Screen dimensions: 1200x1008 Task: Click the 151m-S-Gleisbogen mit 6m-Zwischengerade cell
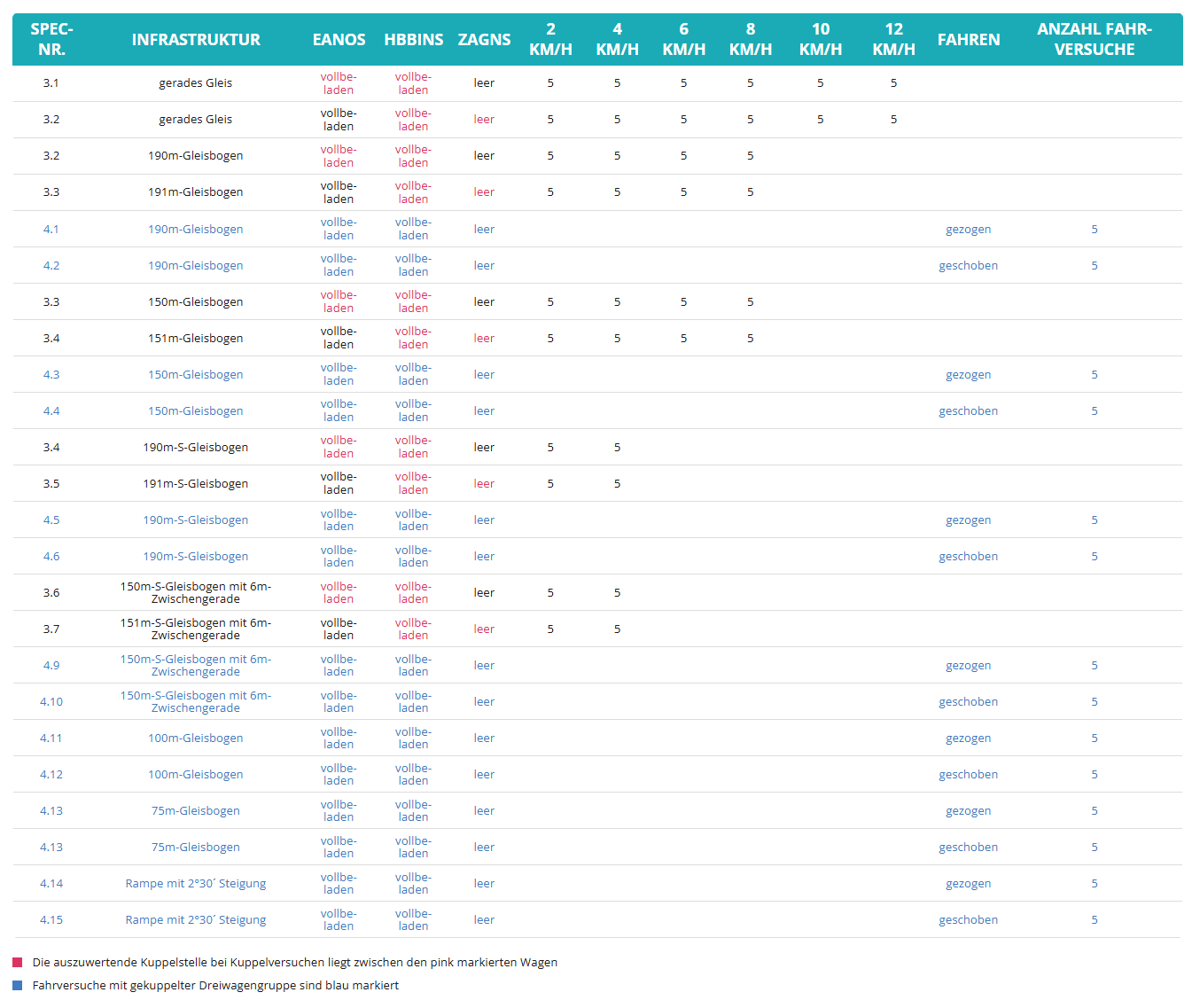point(196,629)
